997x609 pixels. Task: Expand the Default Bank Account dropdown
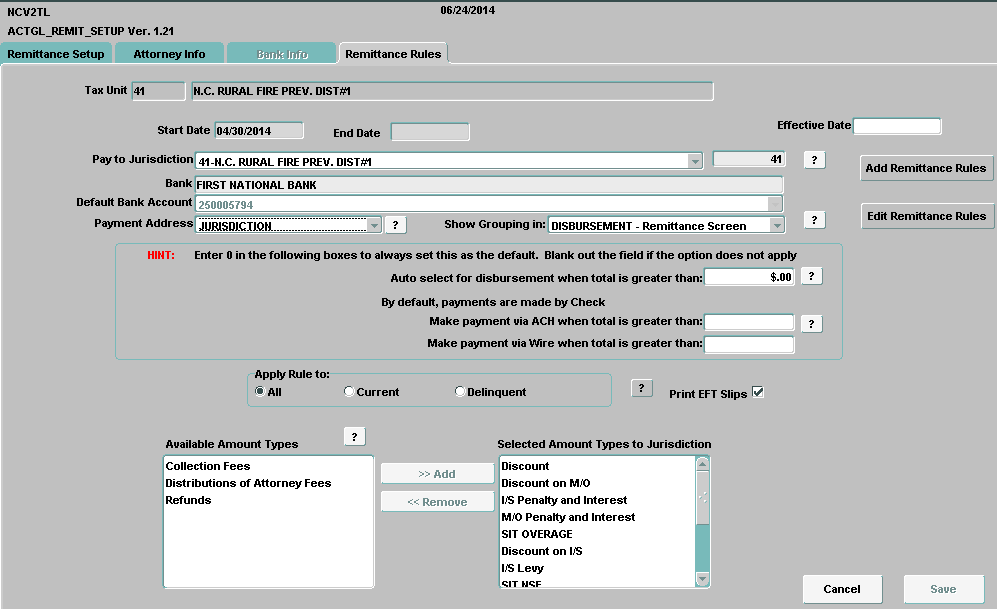point(774,204)
